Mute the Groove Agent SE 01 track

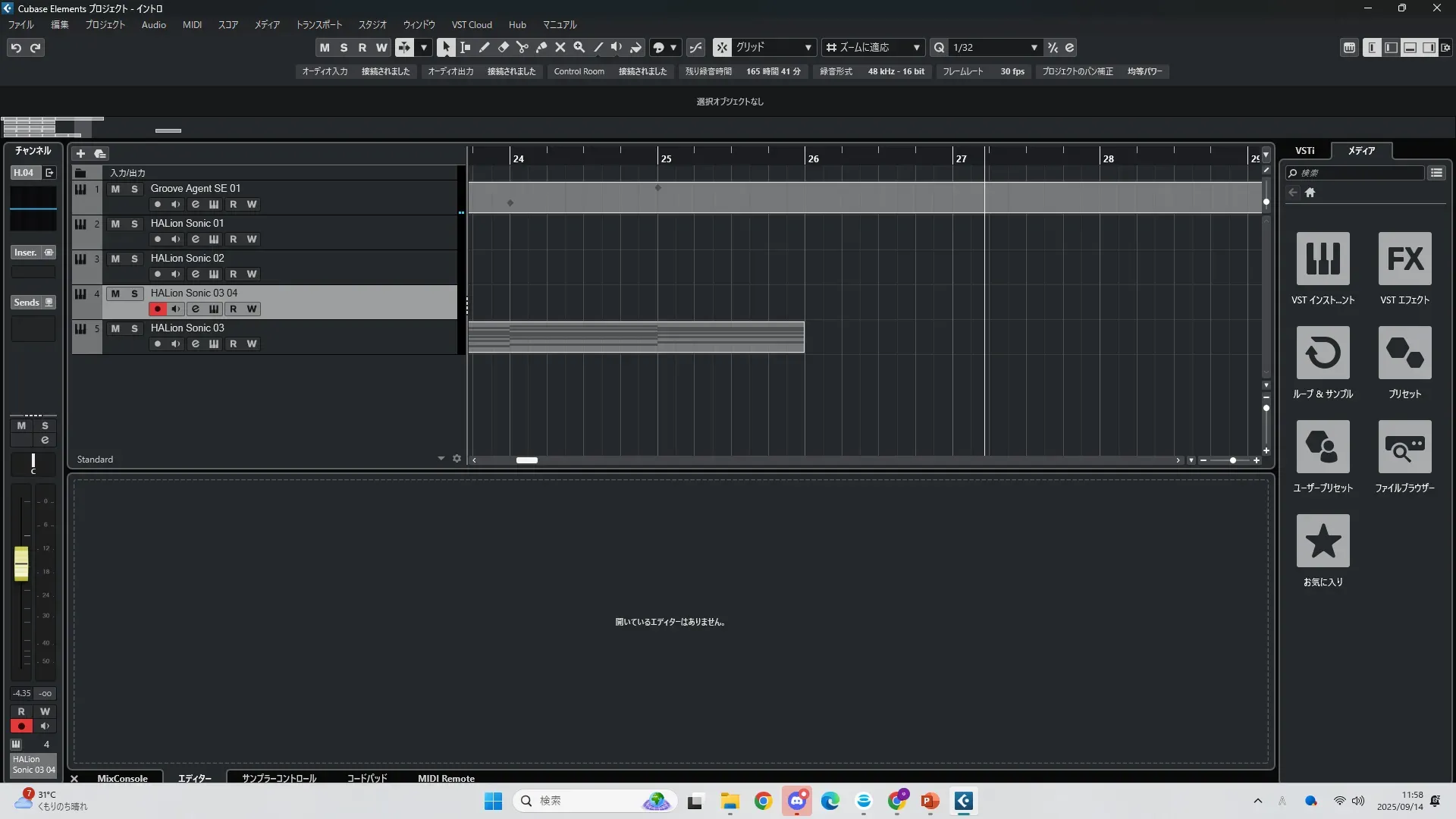(x=115, y=189)
